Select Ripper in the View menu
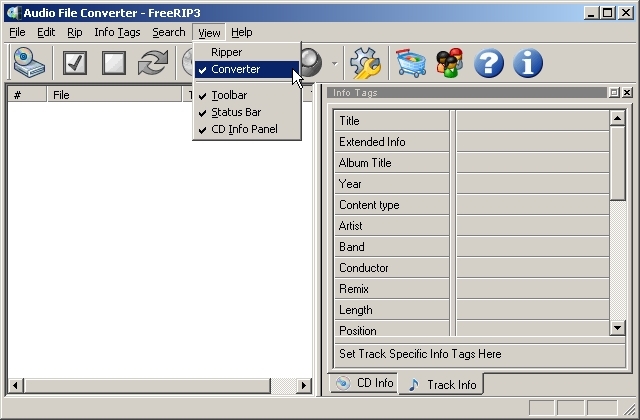Image resolution: width=640 pixels, height=420 pixels. [247, 52]
